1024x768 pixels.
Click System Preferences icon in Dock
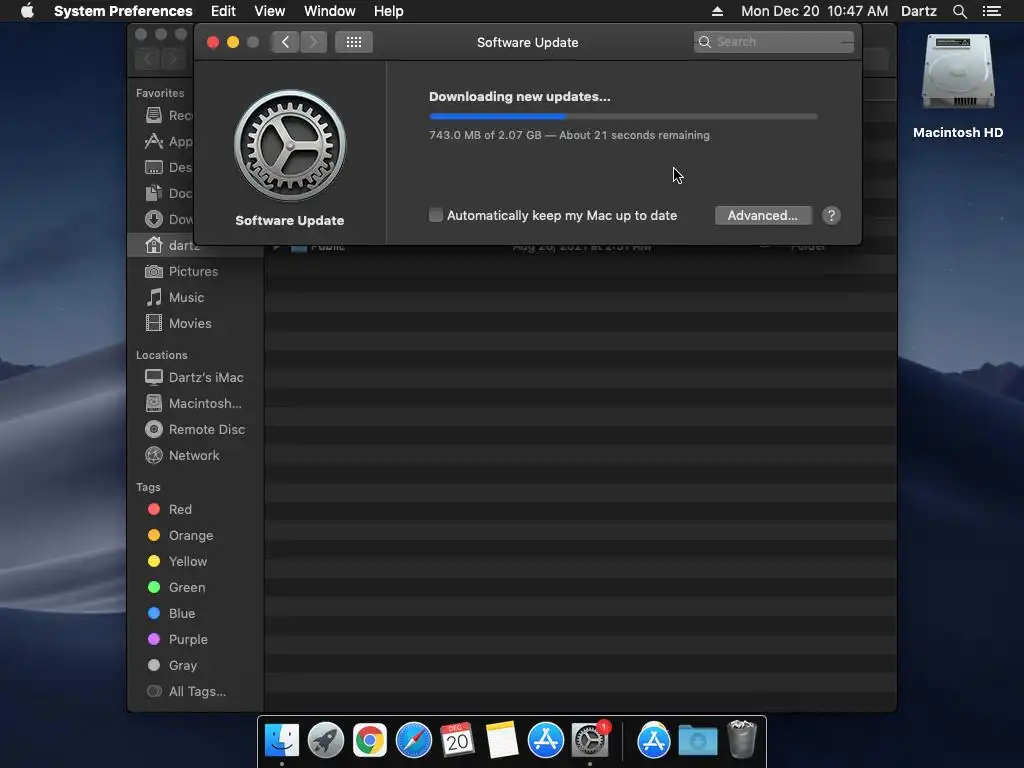pyautogui.click(x=590, y=740)
